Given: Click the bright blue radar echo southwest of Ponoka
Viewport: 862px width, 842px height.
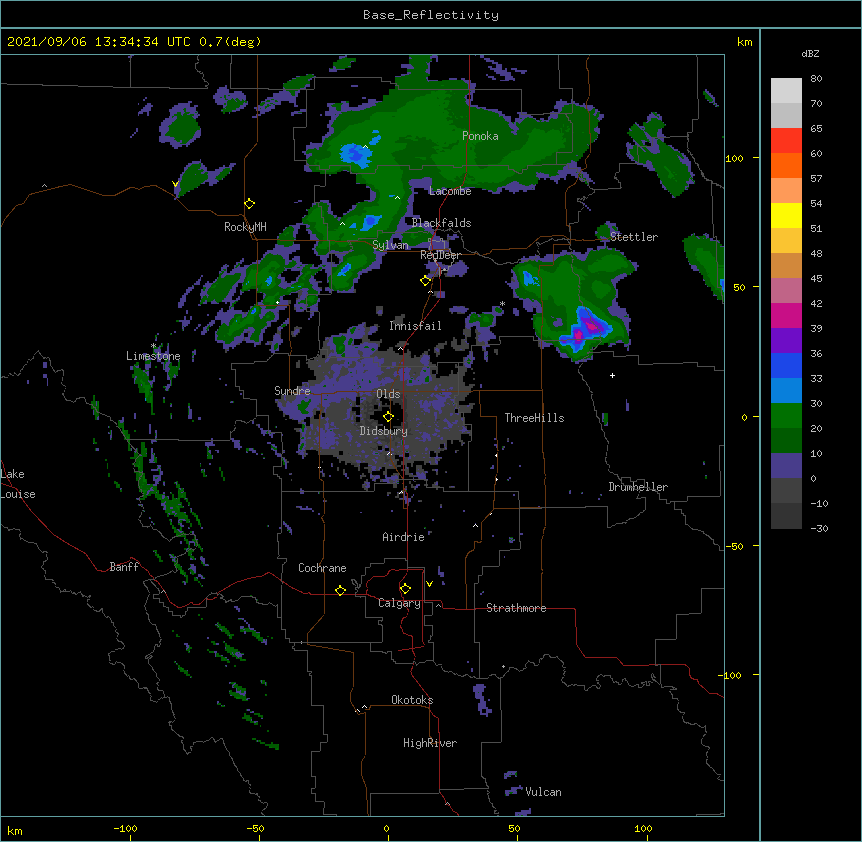Looking at the screenshot, I should 356,154.
